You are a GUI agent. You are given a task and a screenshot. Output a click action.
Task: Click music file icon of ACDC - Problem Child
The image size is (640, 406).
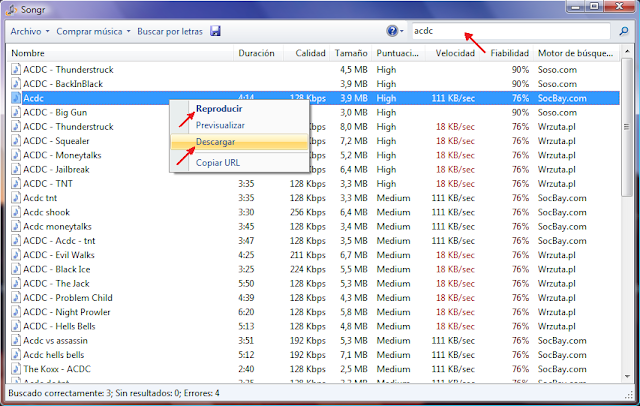(x=16, y=298)
